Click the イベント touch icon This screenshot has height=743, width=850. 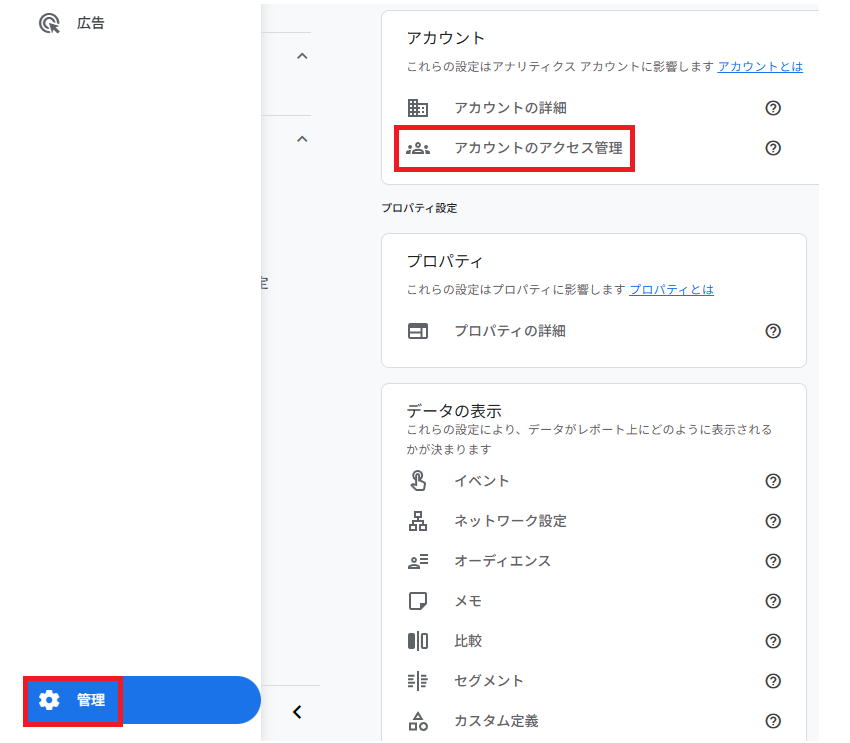coord(417,481)
